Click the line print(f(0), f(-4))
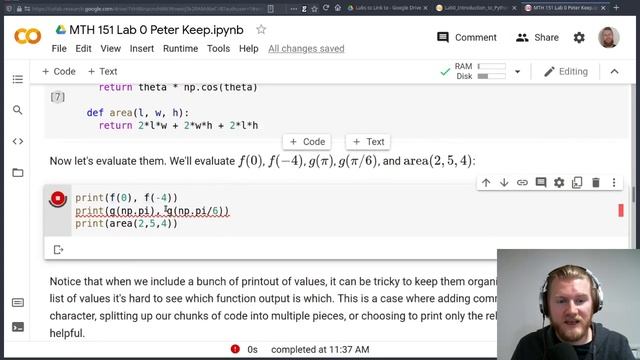 [x=127, y=198]
